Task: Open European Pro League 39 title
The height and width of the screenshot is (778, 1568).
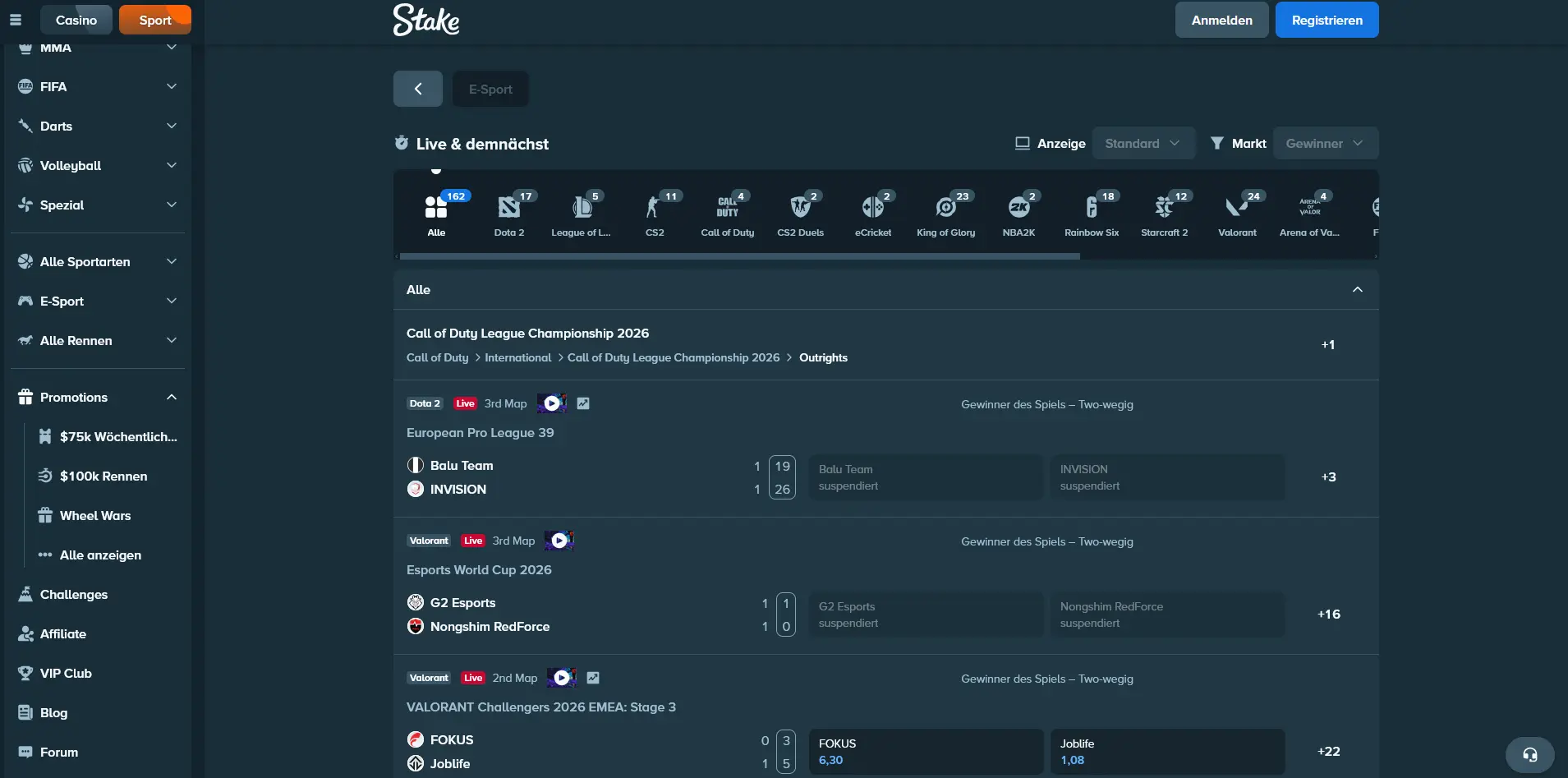Action: [481, 432]
